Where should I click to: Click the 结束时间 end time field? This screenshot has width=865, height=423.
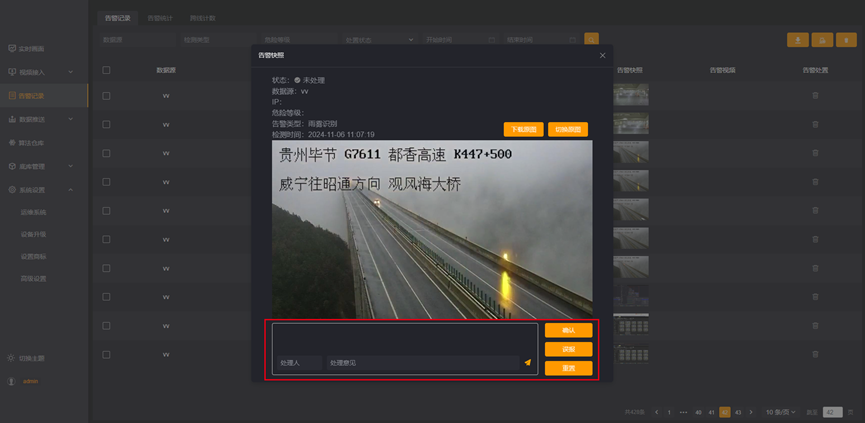(541, 40)
